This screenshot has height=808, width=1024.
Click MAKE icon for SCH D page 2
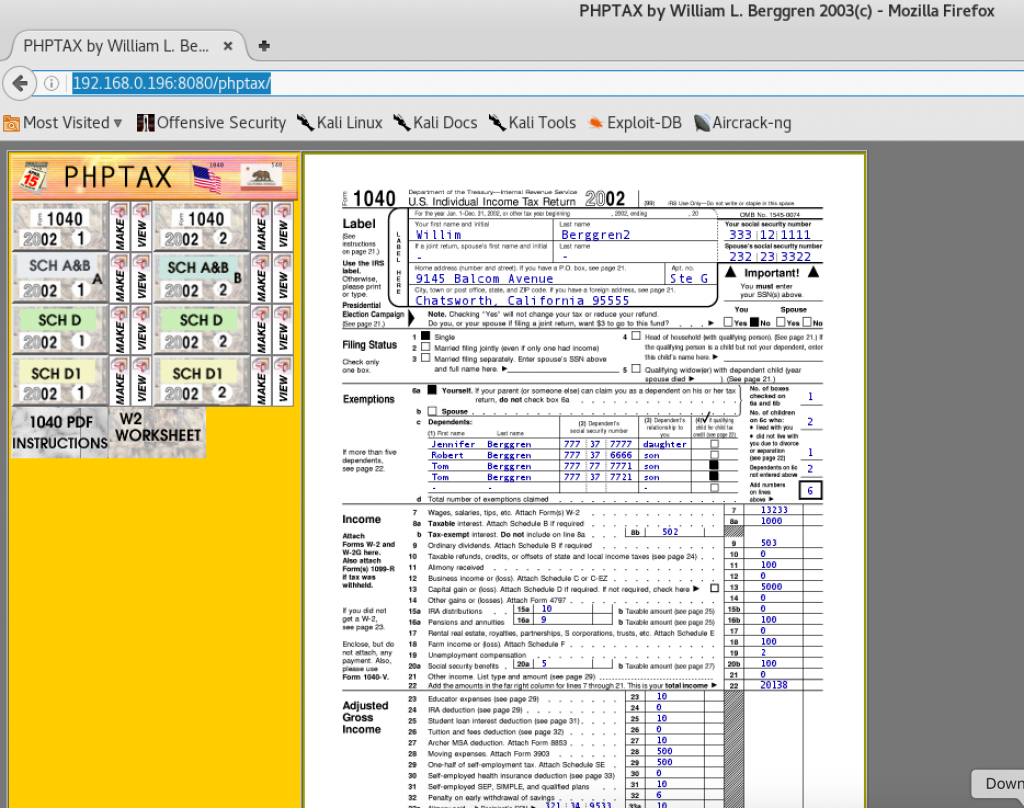point(261,330)
